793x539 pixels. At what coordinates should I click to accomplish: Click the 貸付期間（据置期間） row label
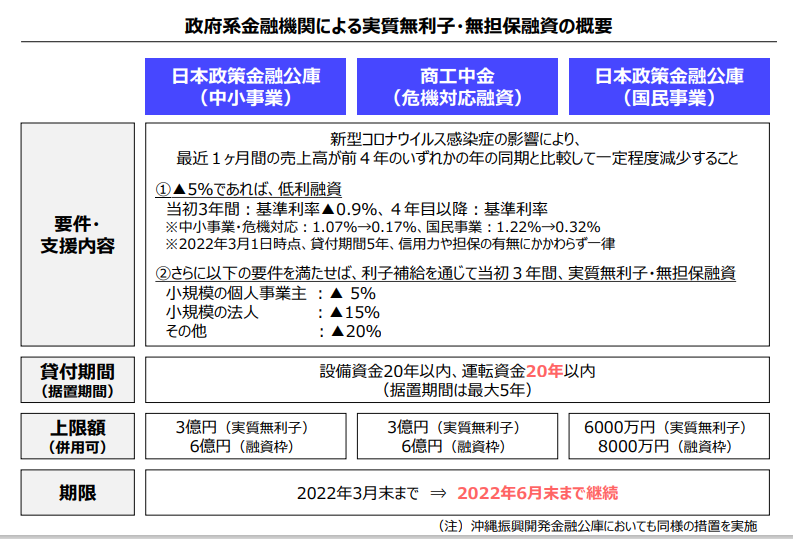[77, 380]
